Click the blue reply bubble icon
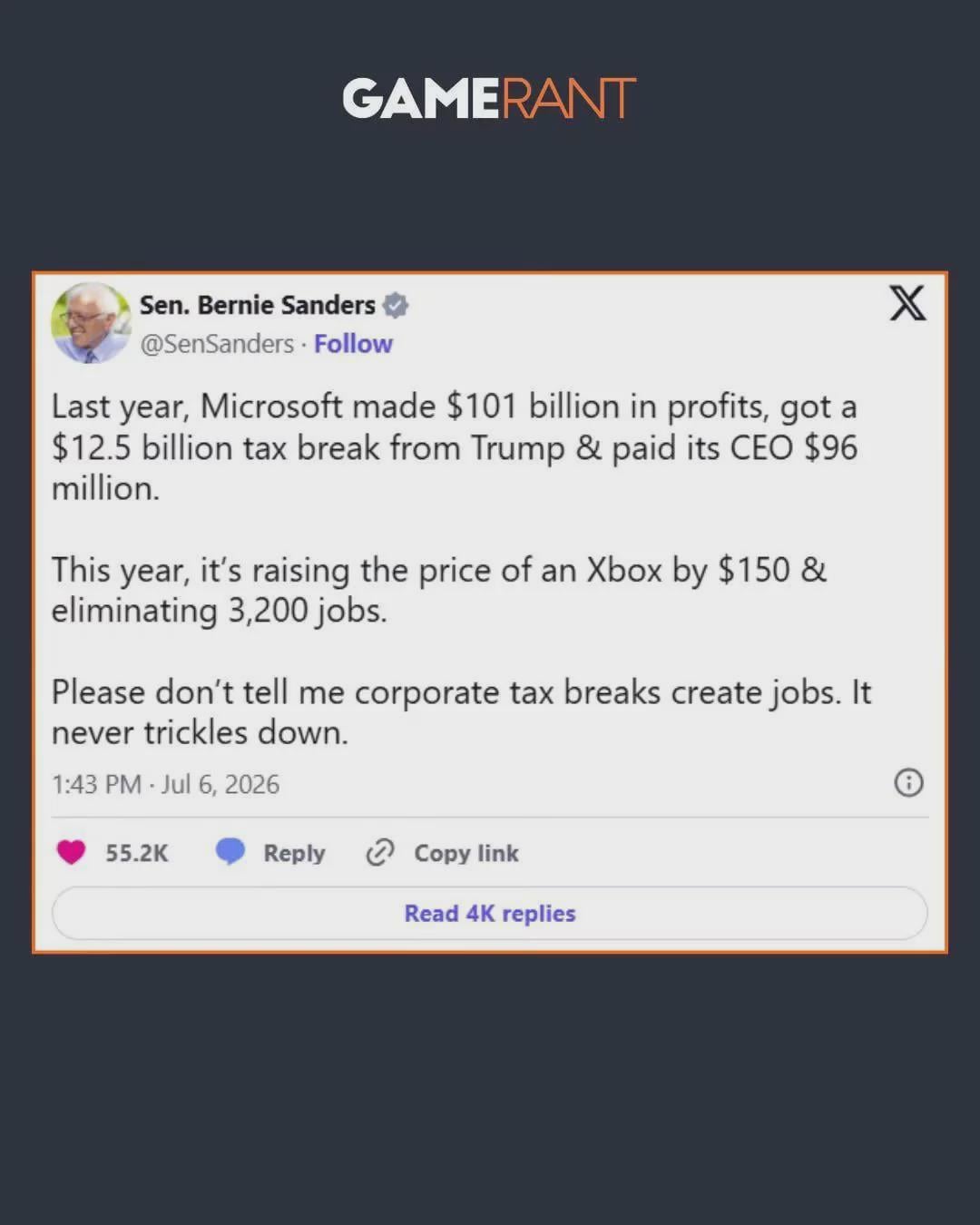The height and width of the screenshot is (1225, 980). (230, 851)
